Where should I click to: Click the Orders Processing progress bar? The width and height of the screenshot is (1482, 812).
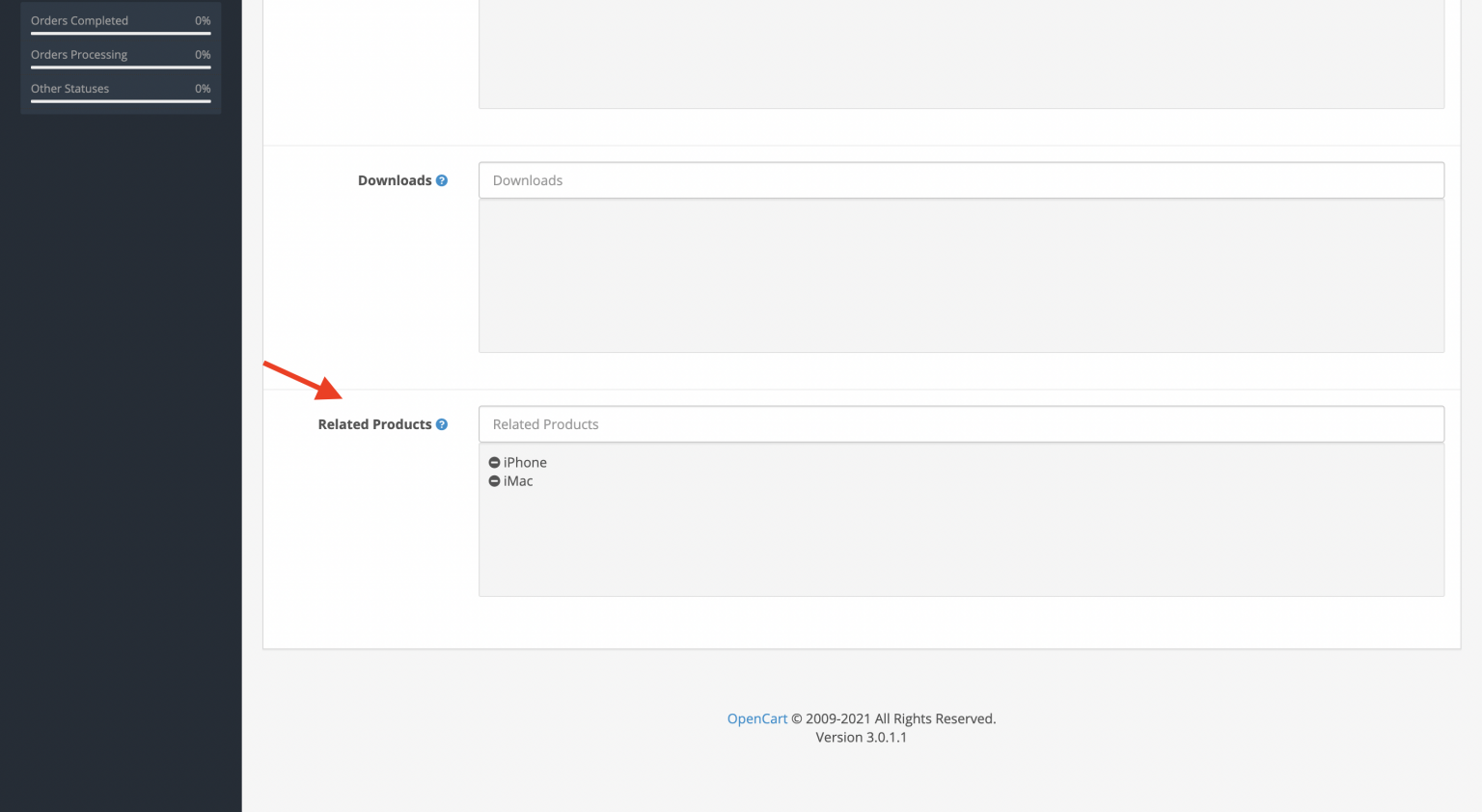120,67
